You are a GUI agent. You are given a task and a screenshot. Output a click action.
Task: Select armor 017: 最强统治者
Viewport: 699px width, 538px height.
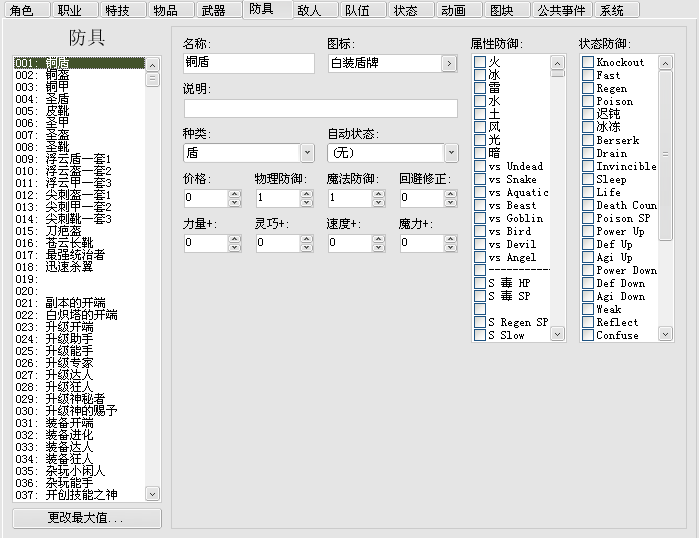[x=79, y=255]
